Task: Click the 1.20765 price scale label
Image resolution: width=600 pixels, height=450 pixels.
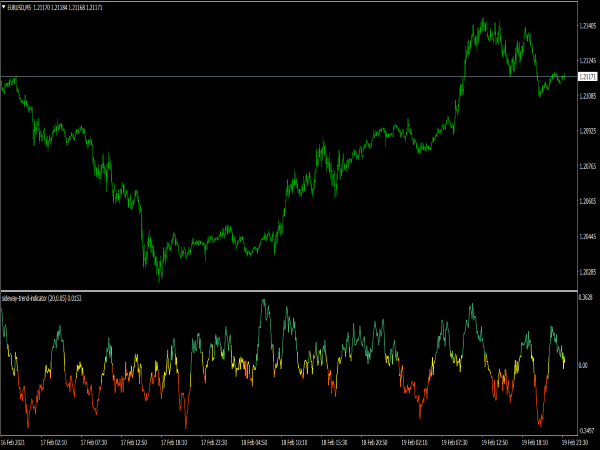Action: (x=587, y=166)
